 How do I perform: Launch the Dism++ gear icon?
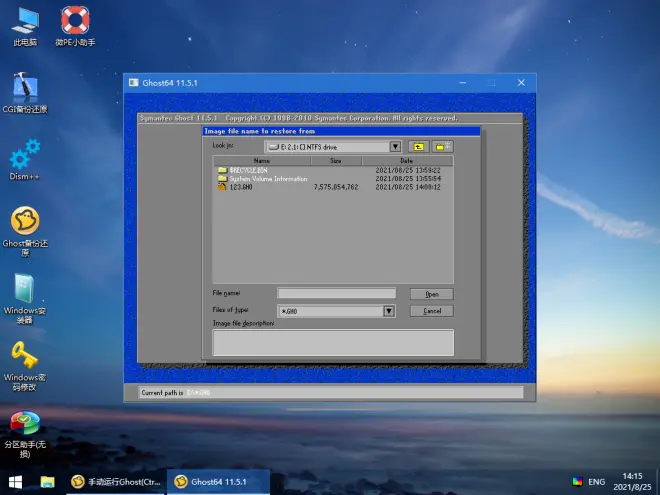(x=25, y=160)
